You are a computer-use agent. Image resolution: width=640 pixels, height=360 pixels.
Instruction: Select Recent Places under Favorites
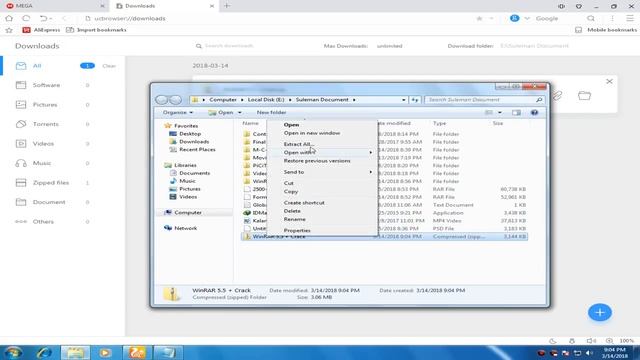(x=197, y=149)
